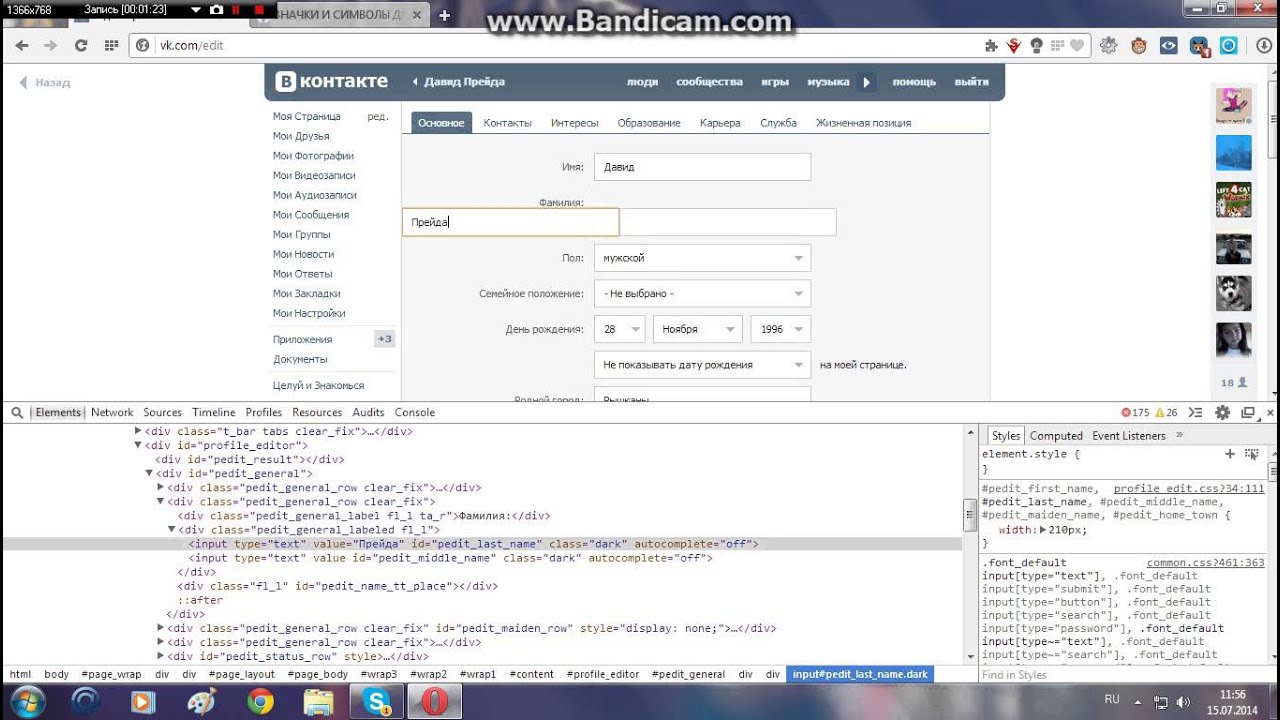Click the browser forward arrow
The width and height of the screenshot is (1280, 720).
click(x=50, y=45)
